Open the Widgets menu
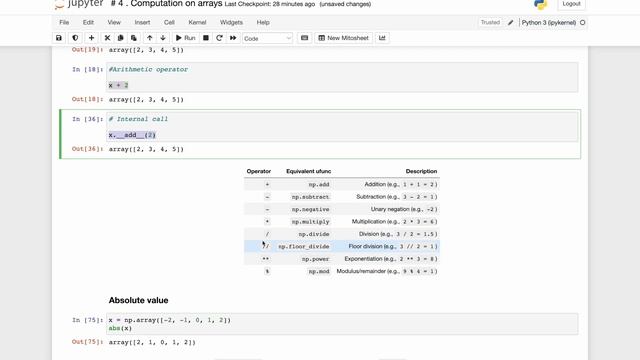The image size is (640, 360). (231, 22)
